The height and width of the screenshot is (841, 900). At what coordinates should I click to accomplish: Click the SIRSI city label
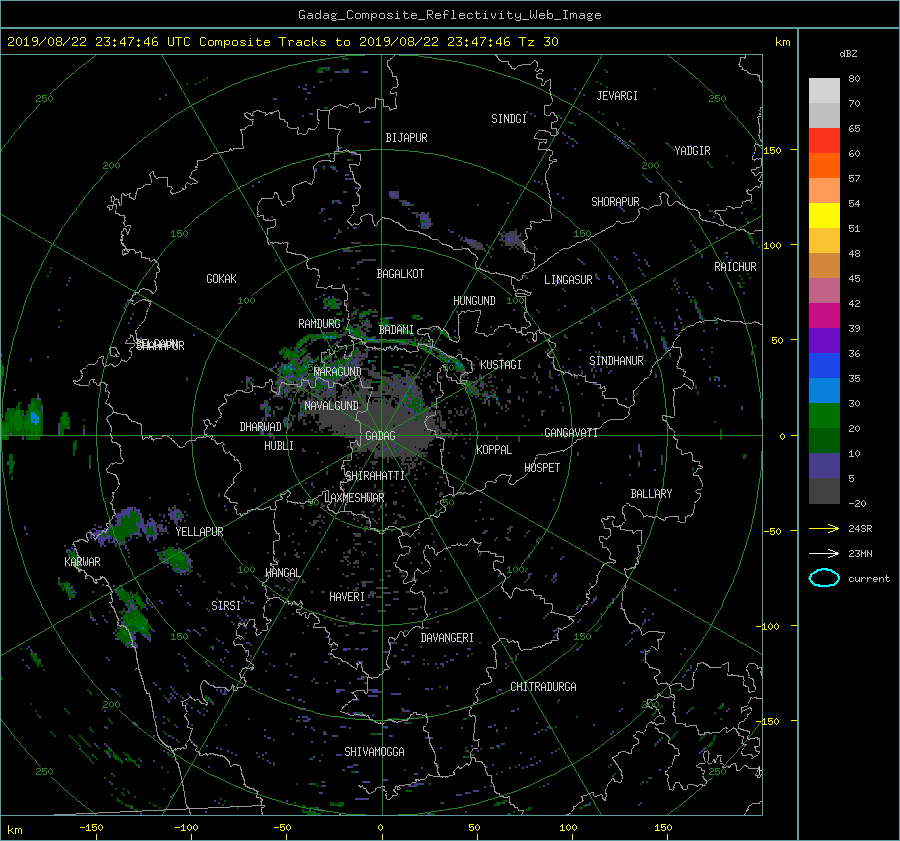[x=226, y=606]
